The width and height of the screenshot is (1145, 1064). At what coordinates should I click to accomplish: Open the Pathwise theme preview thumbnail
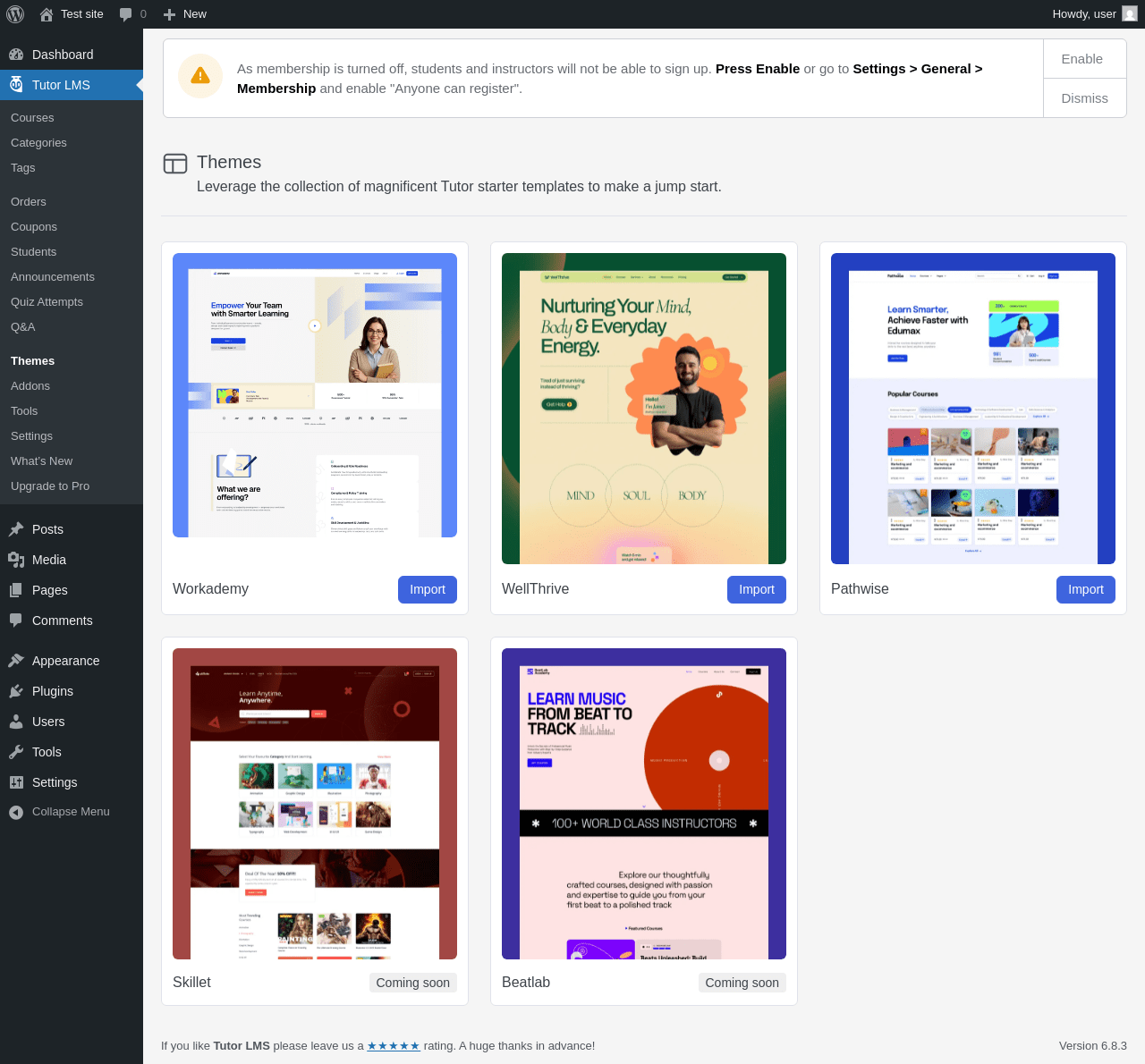point(973,409)
